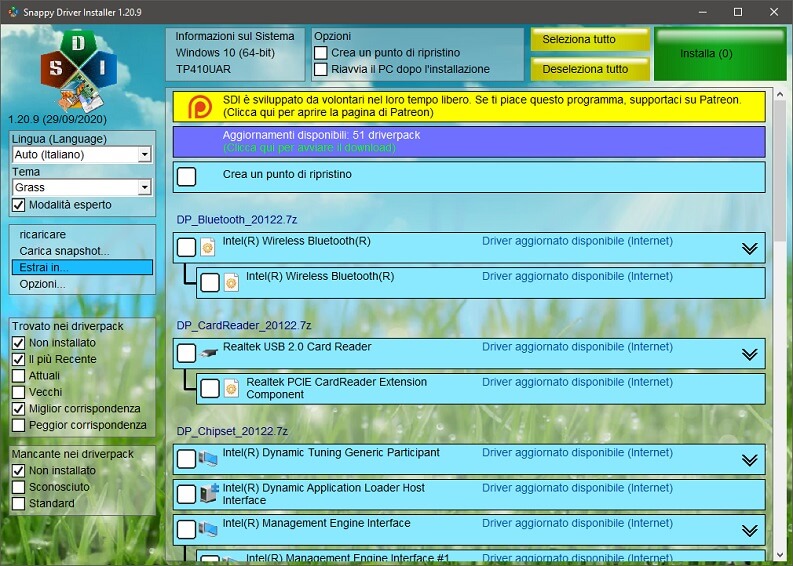Click driver list scrollbar up arrow
This screenshot has width=793, height=566.
pos(780,95)
